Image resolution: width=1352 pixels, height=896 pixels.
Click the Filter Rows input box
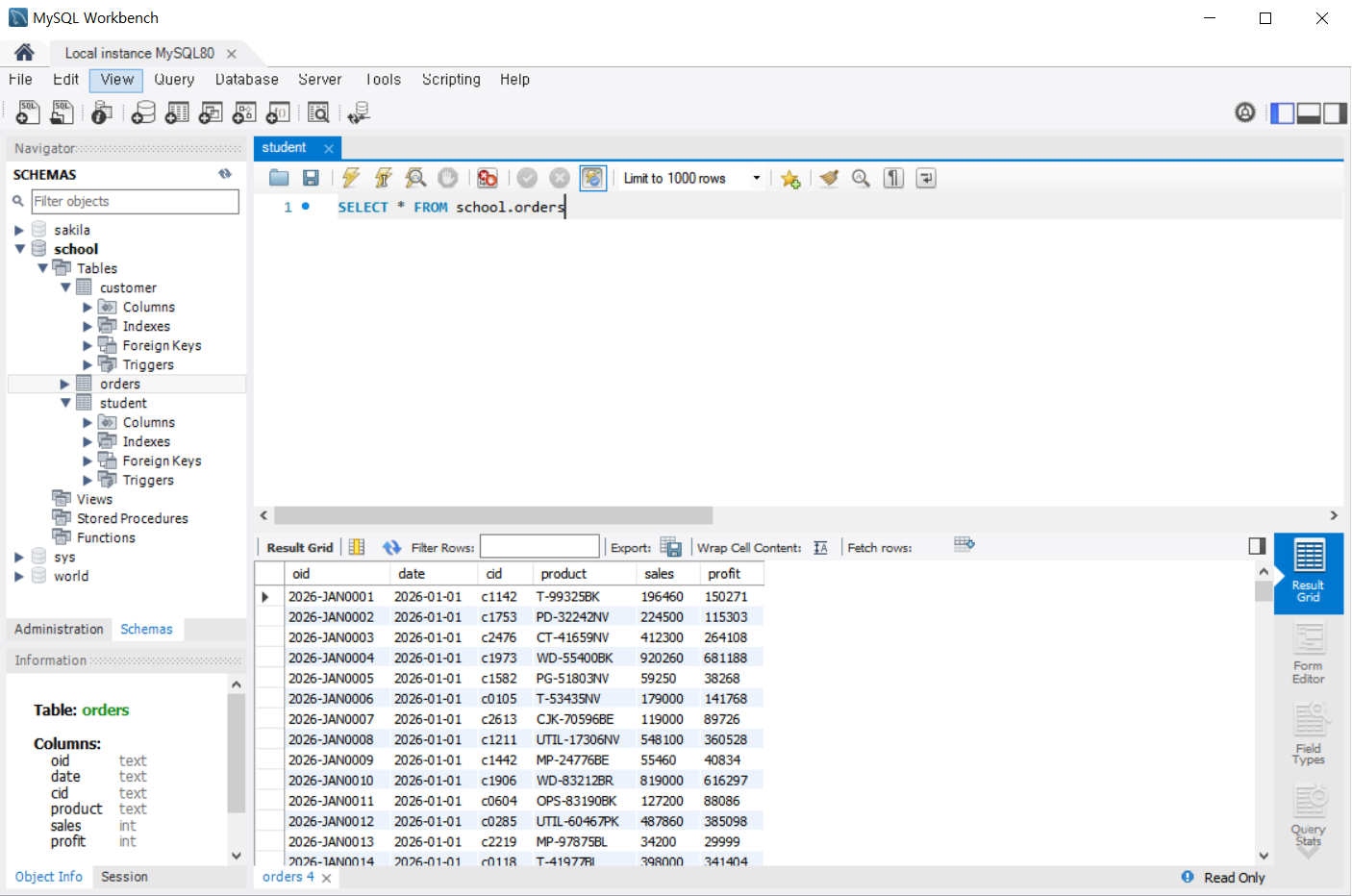[539, 547]
